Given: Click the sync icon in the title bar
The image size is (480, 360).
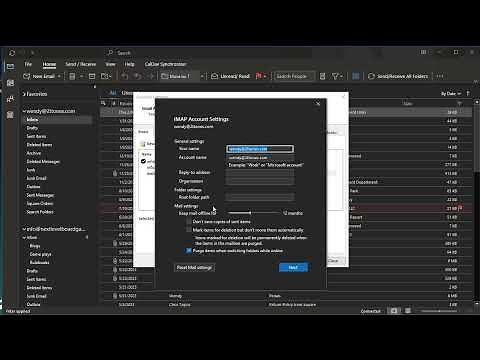Looking at the screenshot, I should tap(12, 53).
